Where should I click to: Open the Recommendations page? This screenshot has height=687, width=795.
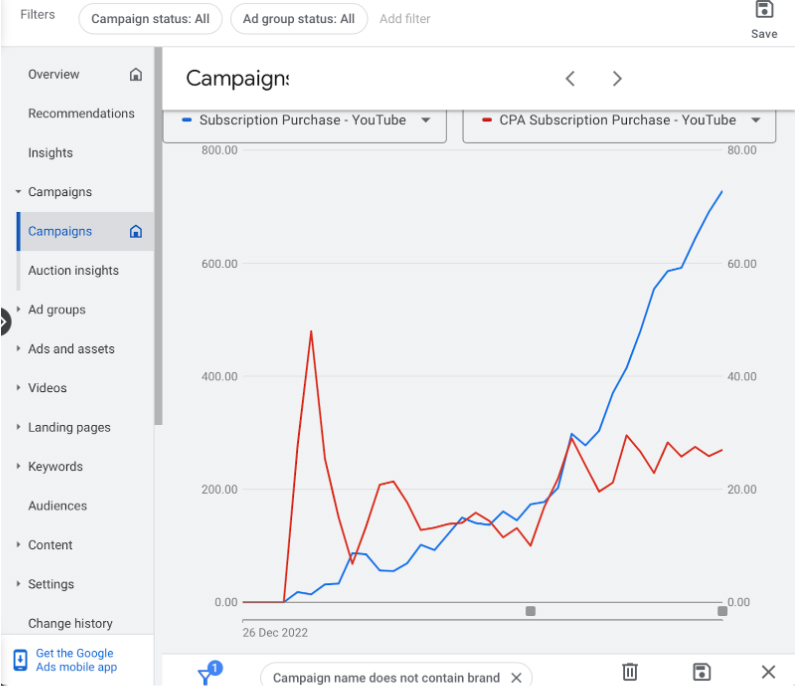point(81,114)
